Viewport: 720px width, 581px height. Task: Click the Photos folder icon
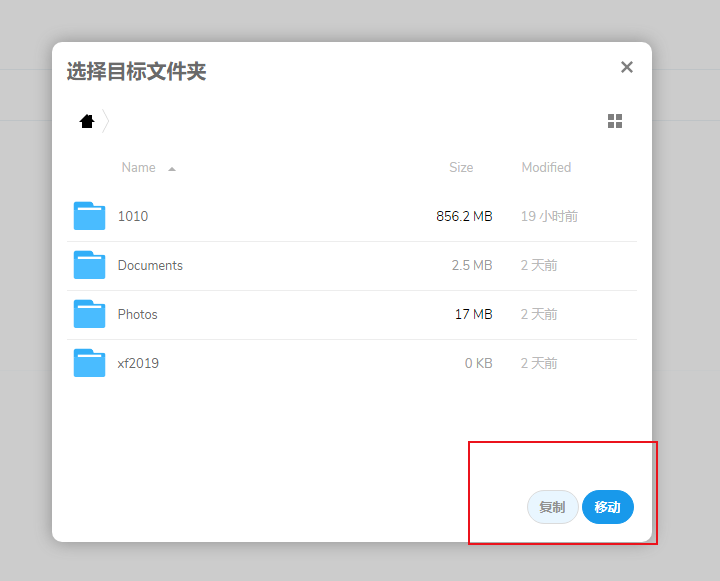pyautogui.click(x=90, y=314)
